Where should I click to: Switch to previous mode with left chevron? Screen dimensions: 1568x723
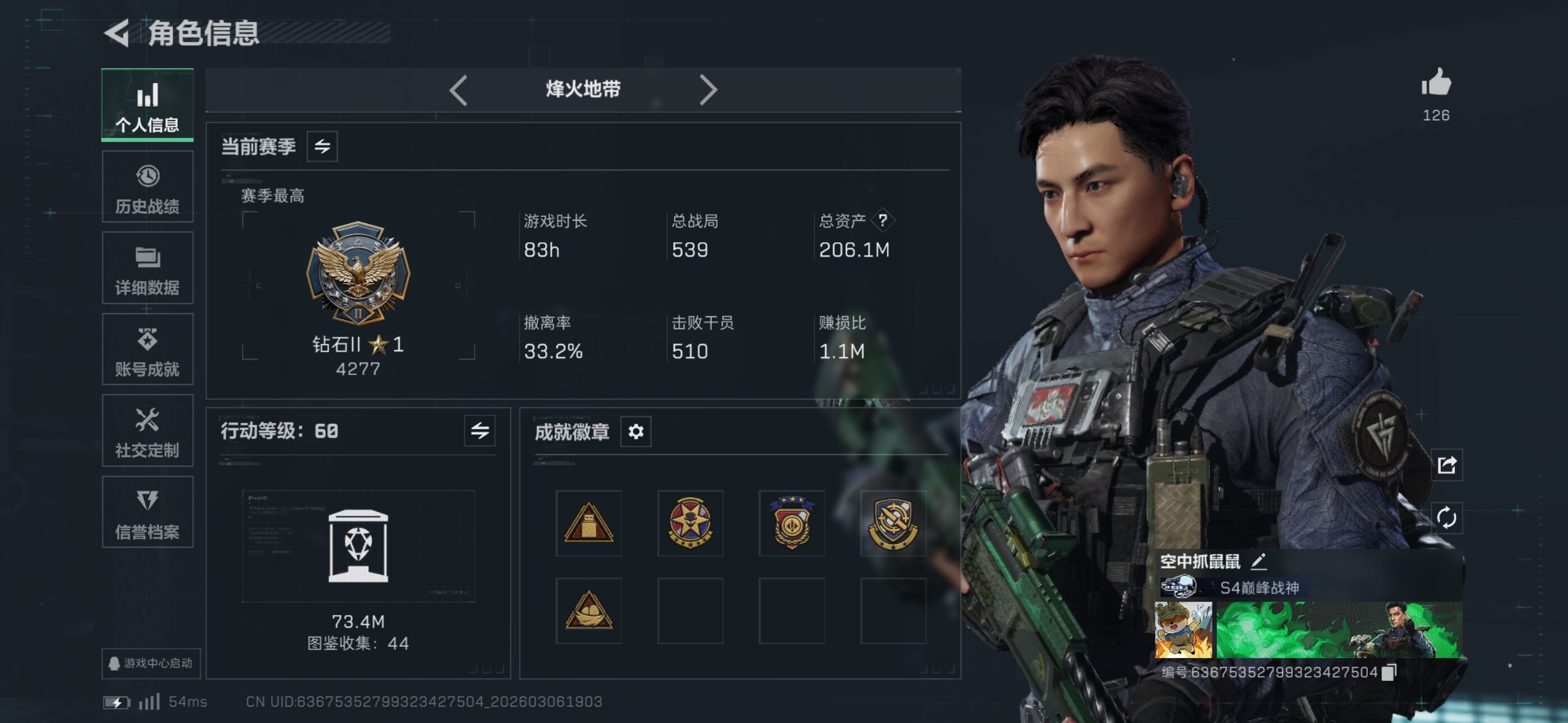[458, 90]
